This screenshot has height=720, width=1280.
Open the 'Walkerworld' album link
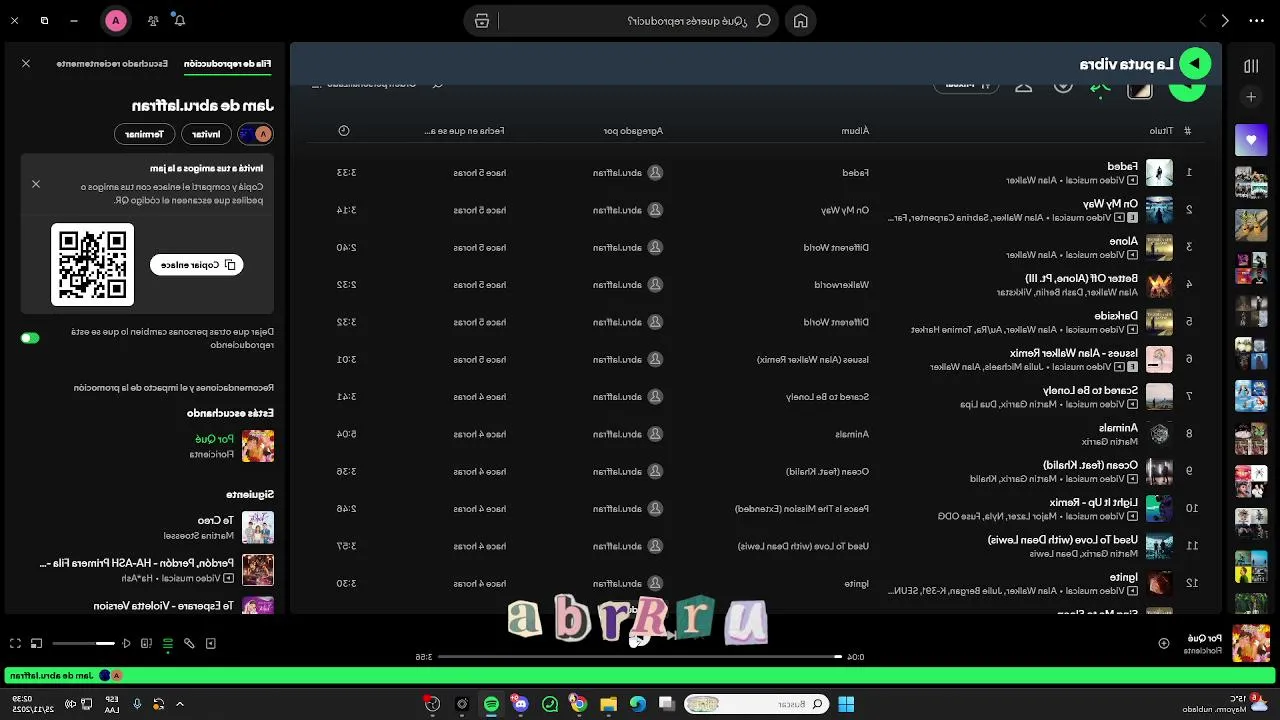click(x=842, y=285)
